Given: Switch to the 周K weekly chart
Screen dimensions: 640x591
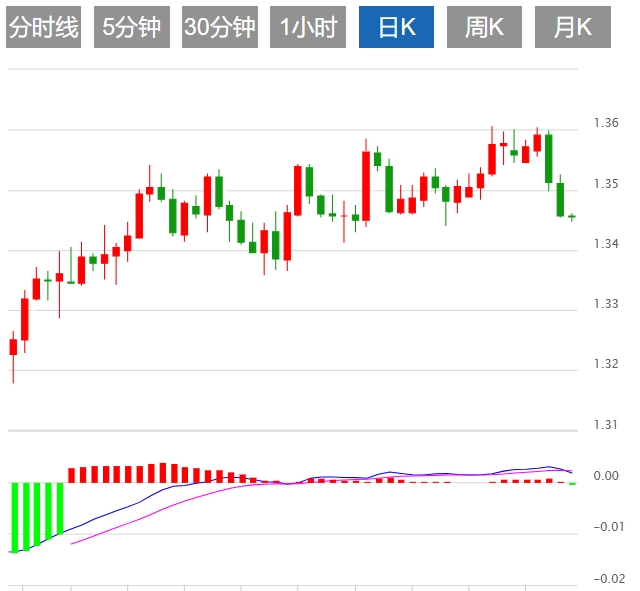Looking at the screenshot, I should (x=484, y=27).
